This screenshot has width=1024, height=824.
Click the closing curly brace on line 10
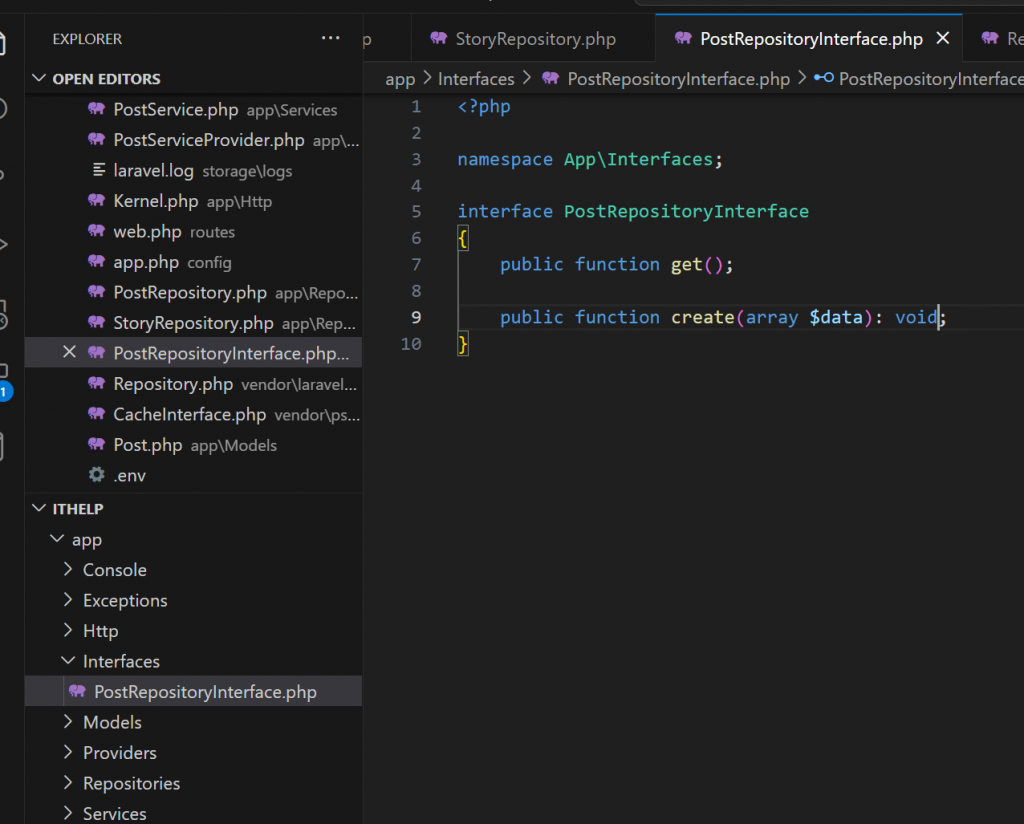463,344
